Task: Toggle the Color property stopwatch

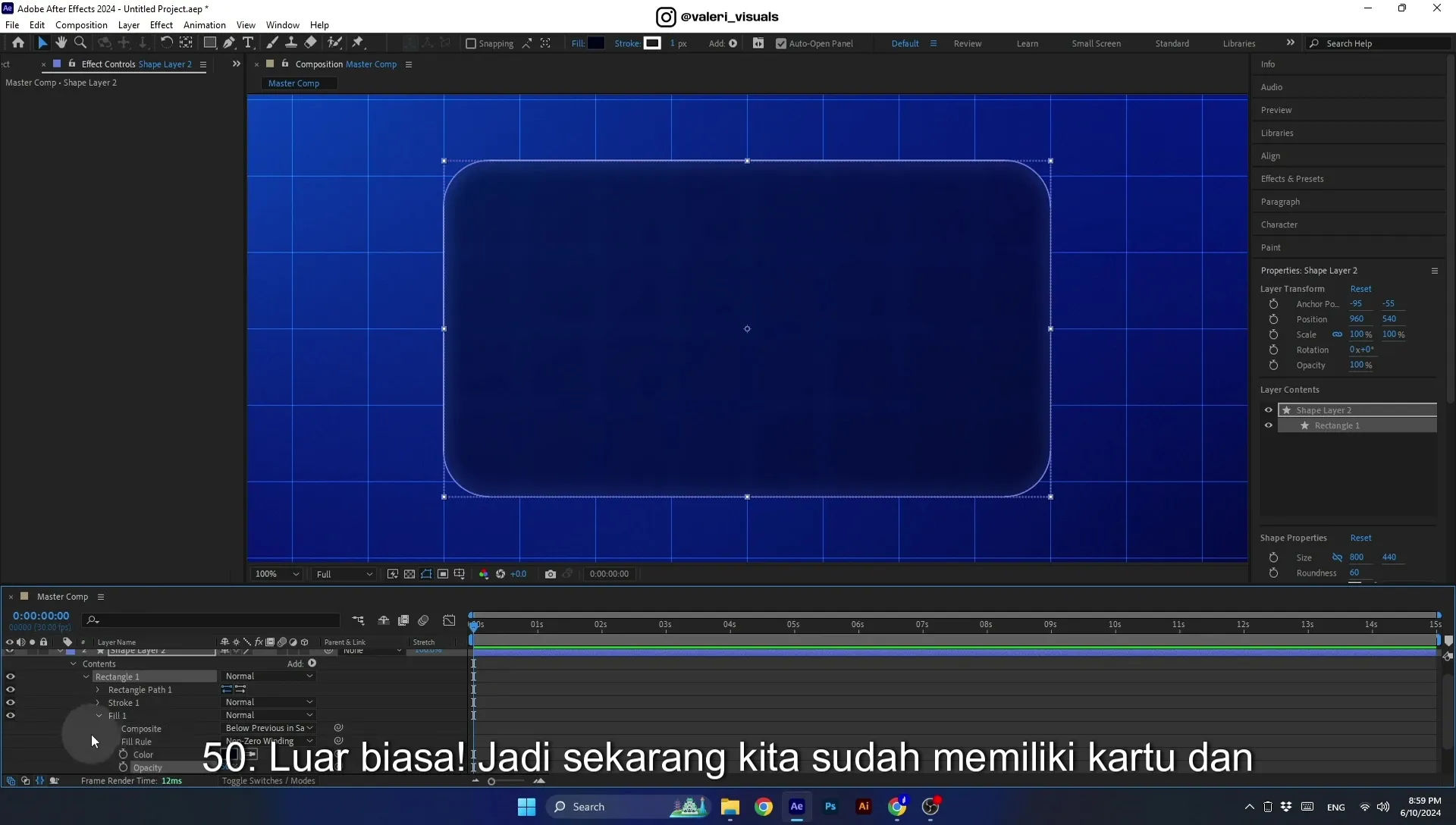Action: [124, 754]
